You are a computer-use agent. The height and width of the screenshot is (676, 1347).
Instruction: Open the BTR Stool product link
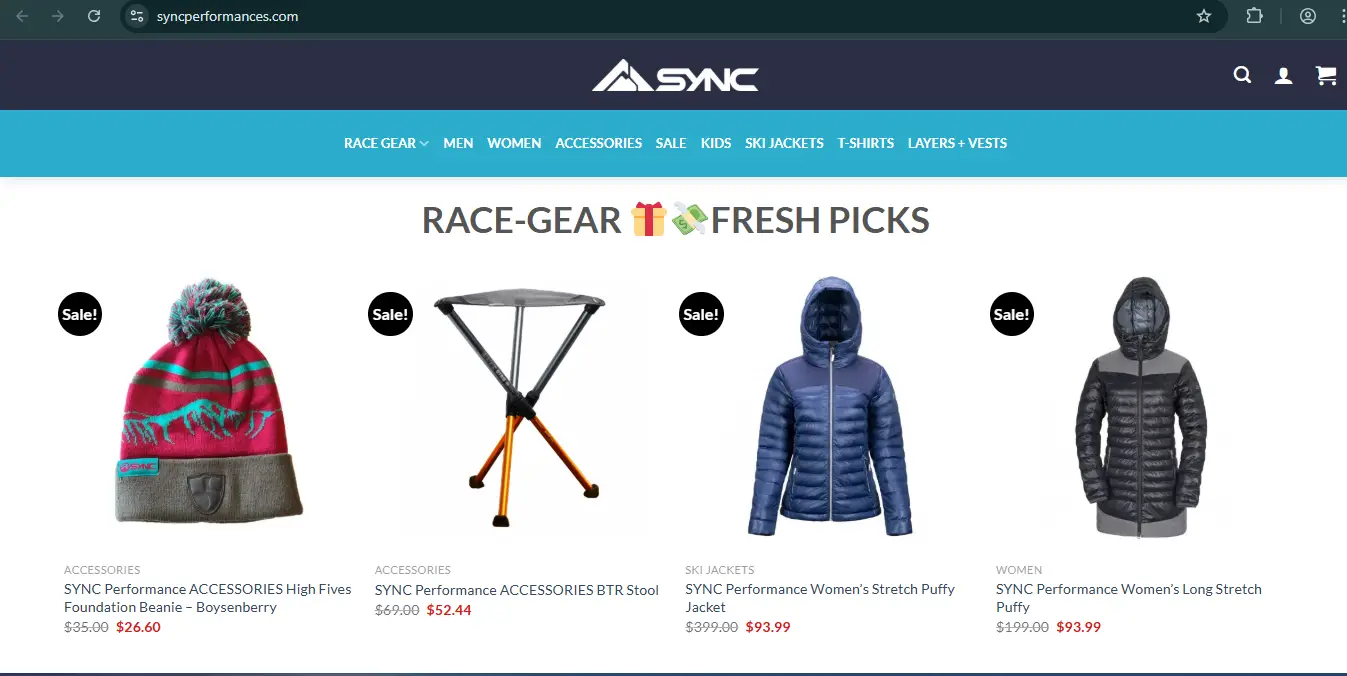(517, 590)
